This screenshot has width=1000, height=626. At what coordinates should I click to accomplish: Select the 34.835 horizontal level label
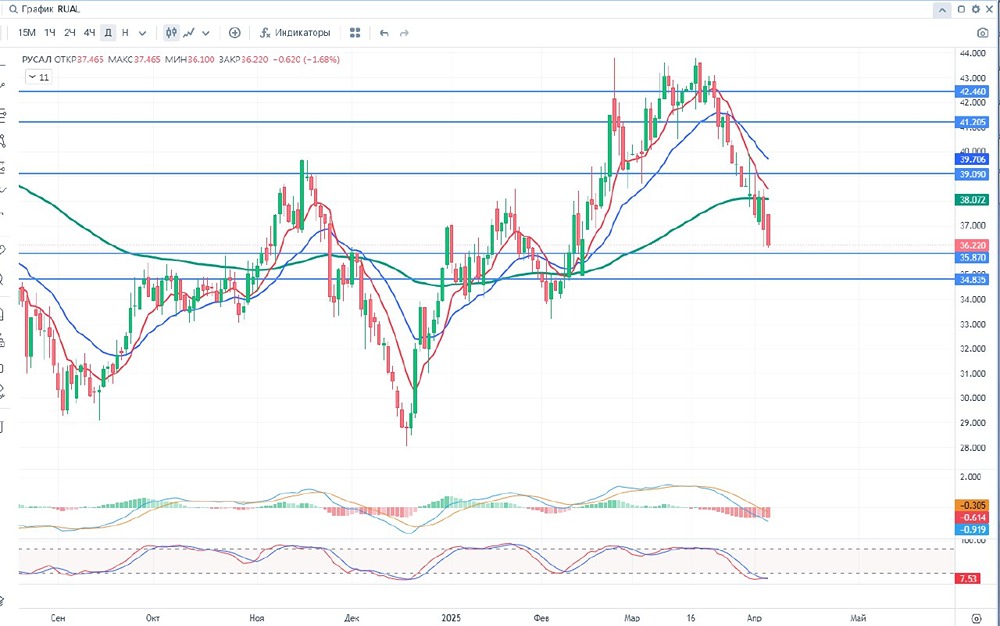point(972,279)
